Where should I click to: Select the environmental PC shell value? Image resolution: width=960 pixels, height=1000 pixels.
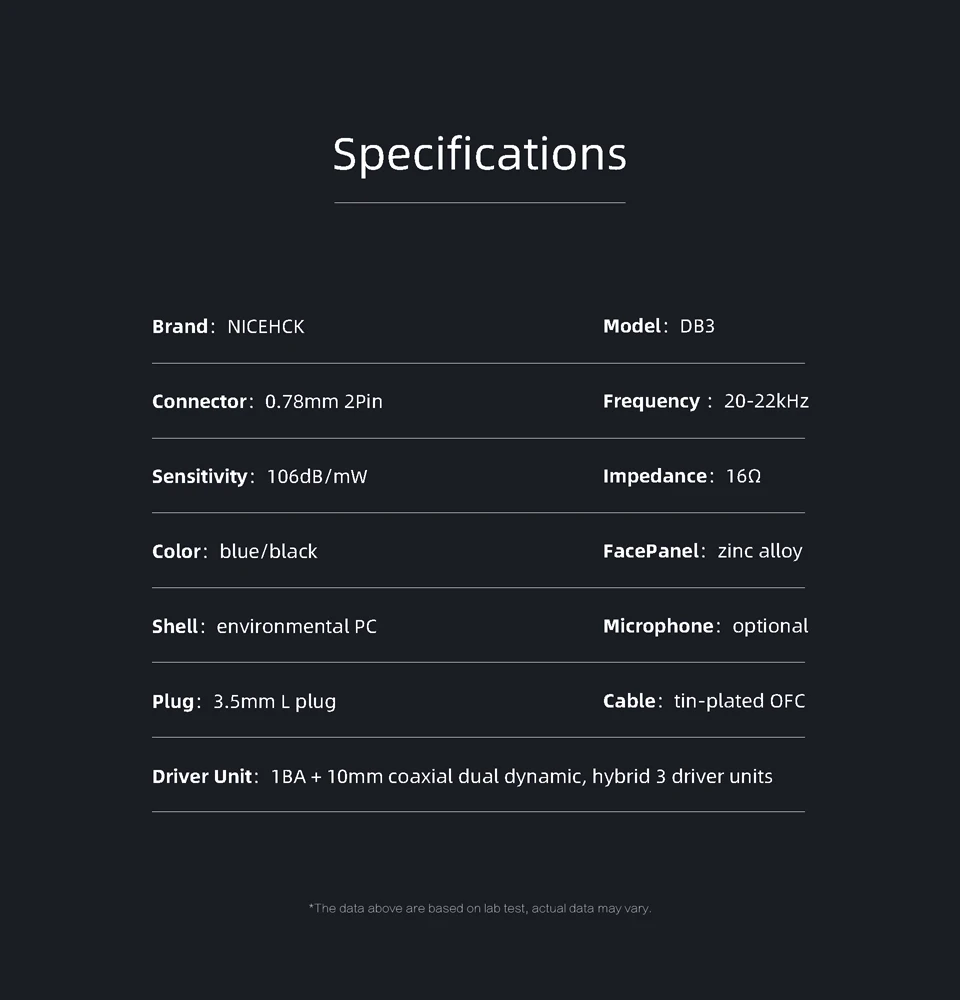pos(297,627)
